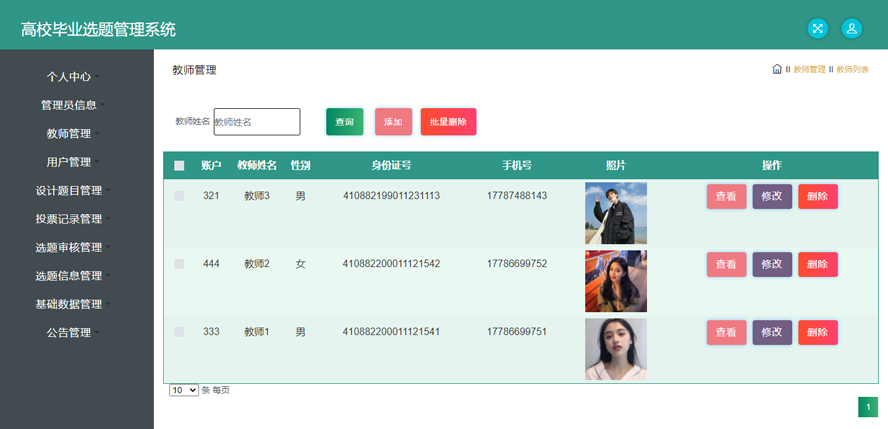Click the green 查询 search button
The height and width of the screenshot is (429, 888).
(344, 122)
